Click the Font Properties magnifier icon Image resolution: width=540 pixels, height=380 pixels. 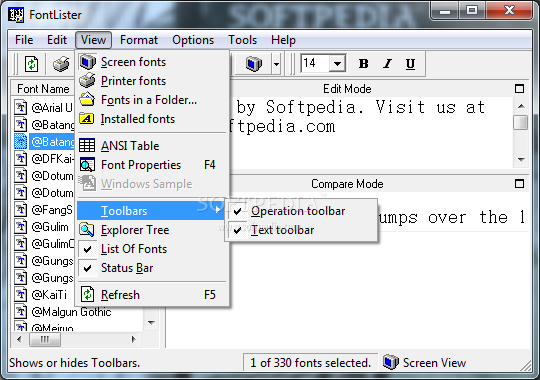coord(87,165)
